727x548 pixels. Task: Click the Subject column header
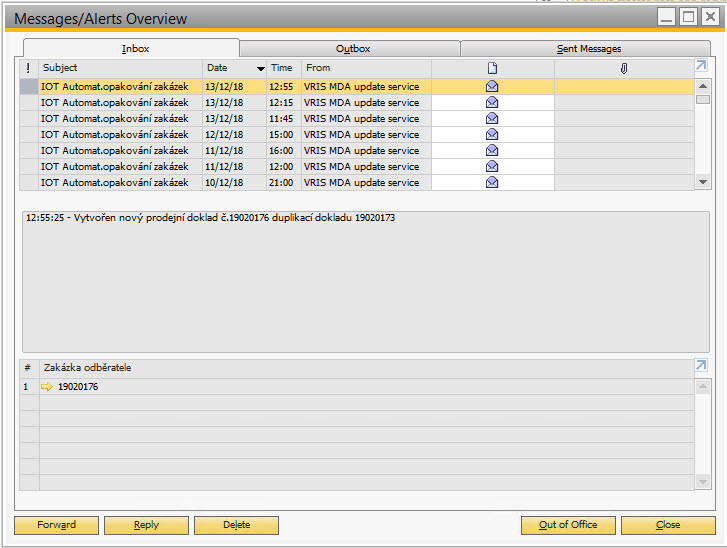120,68
